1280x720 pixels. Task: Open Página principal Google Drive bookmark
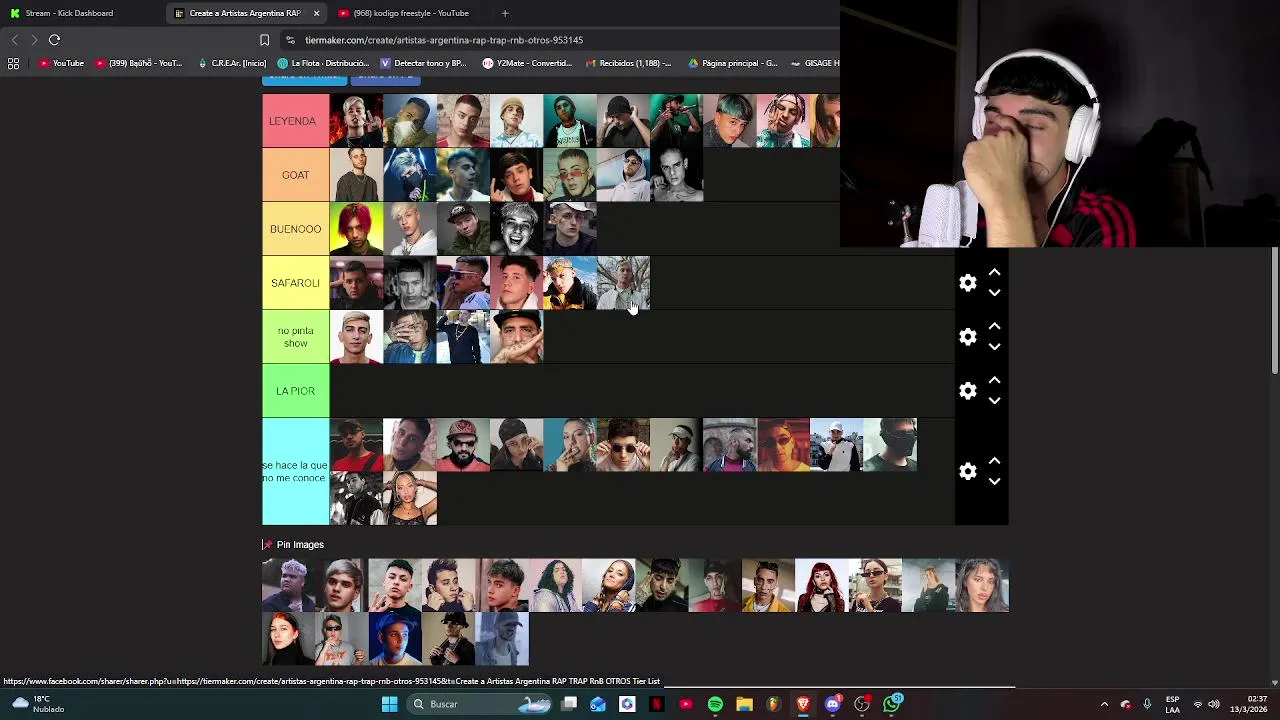pos(732,63)
